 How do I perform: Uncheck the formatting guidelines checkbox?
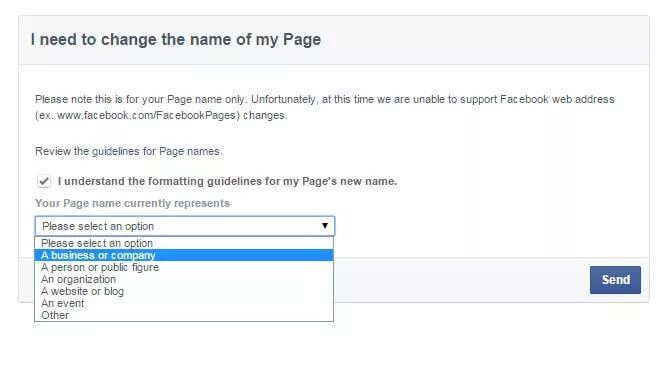click(44, 181)
